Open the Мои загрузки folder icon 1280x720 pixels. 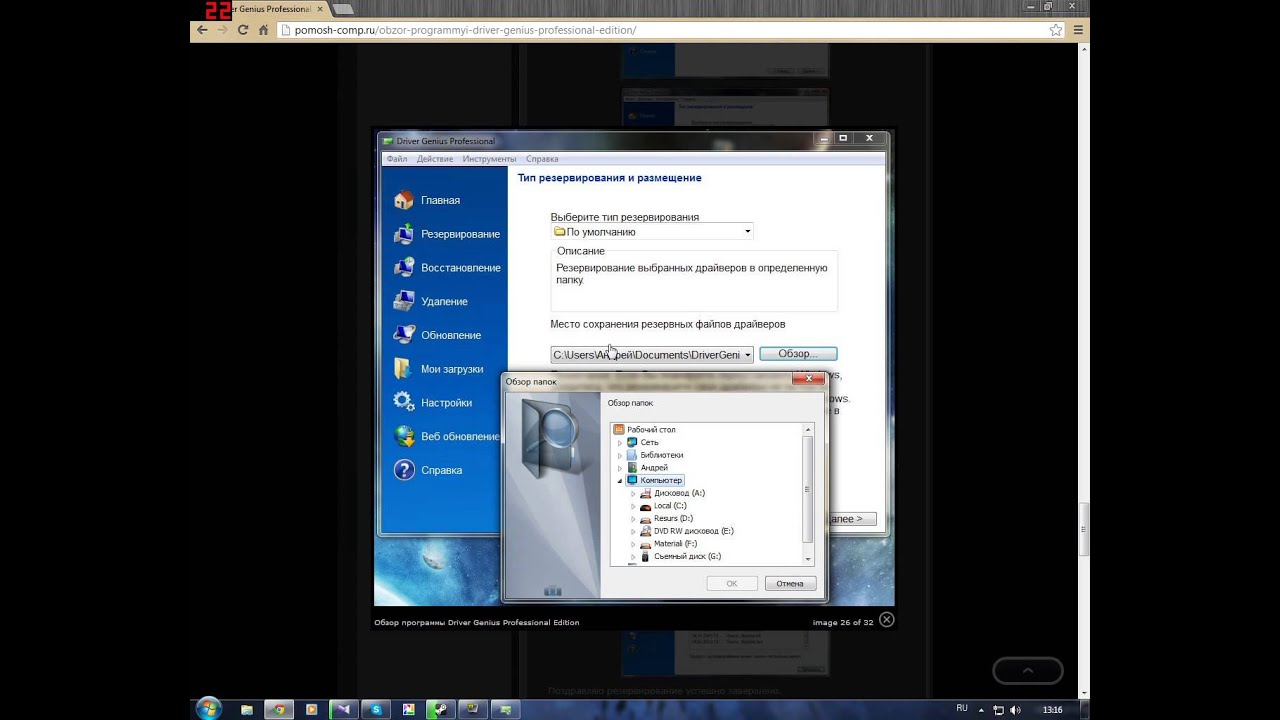tap(404, 369)
